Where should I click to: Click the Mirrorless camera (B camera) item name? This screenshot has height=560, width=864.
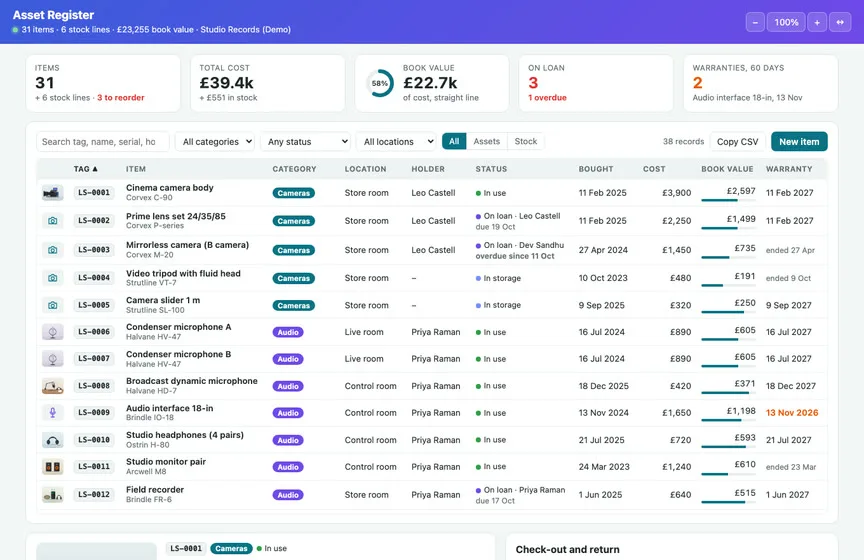tap(187, 245)
